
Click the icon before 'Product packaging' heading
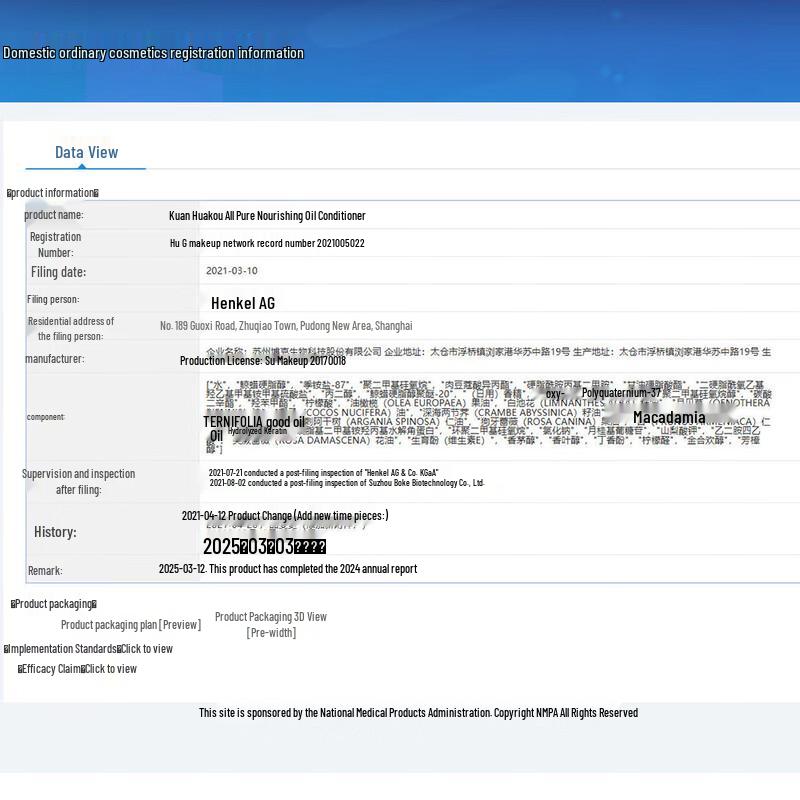click(13, 604)
